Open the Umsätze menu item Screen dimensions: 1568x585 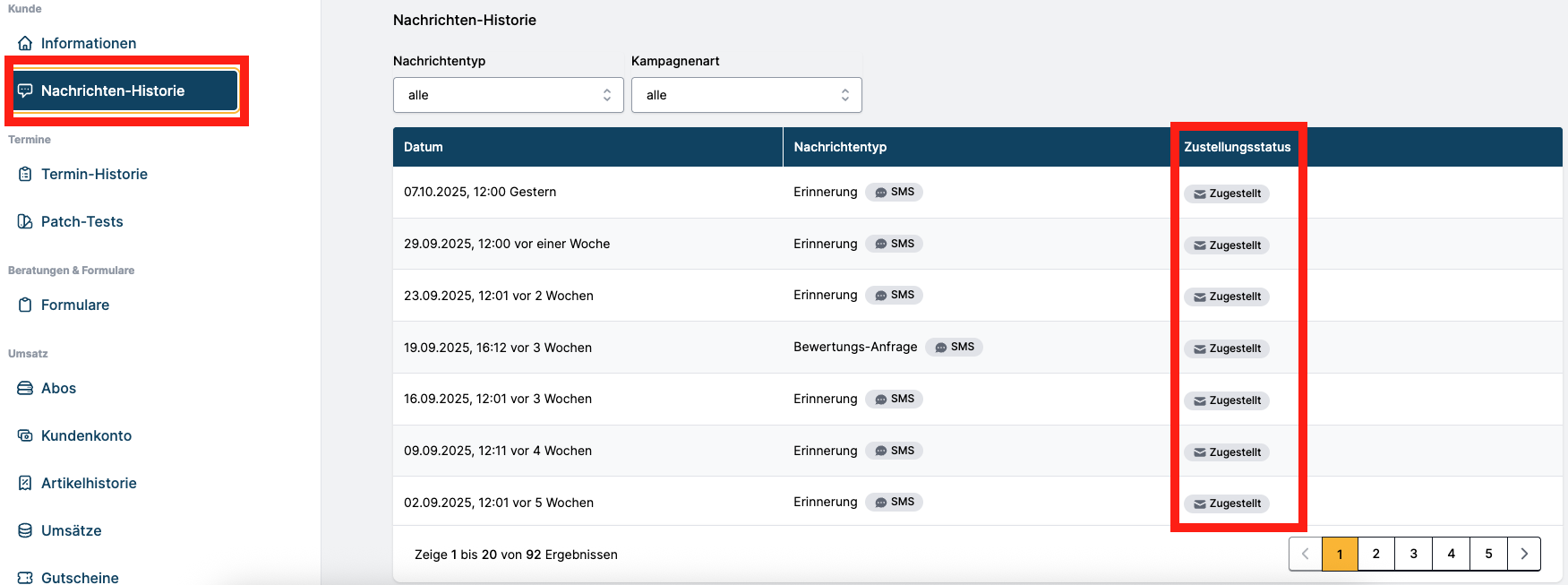pos(71,530)
